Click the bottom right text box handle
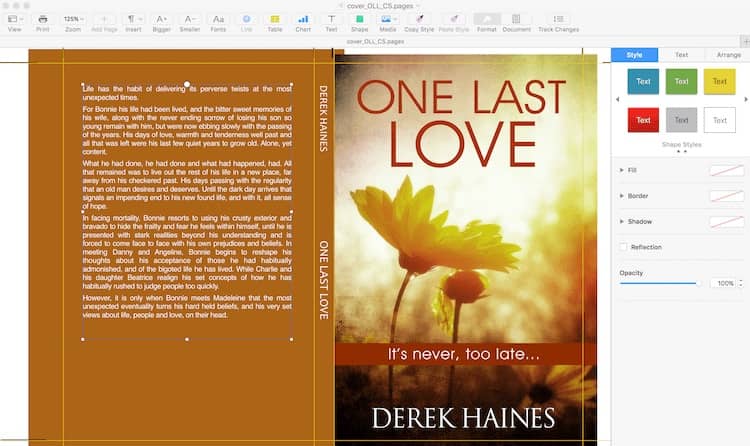The height and width of the screenshot is (446, 750). tap(292, 339)
